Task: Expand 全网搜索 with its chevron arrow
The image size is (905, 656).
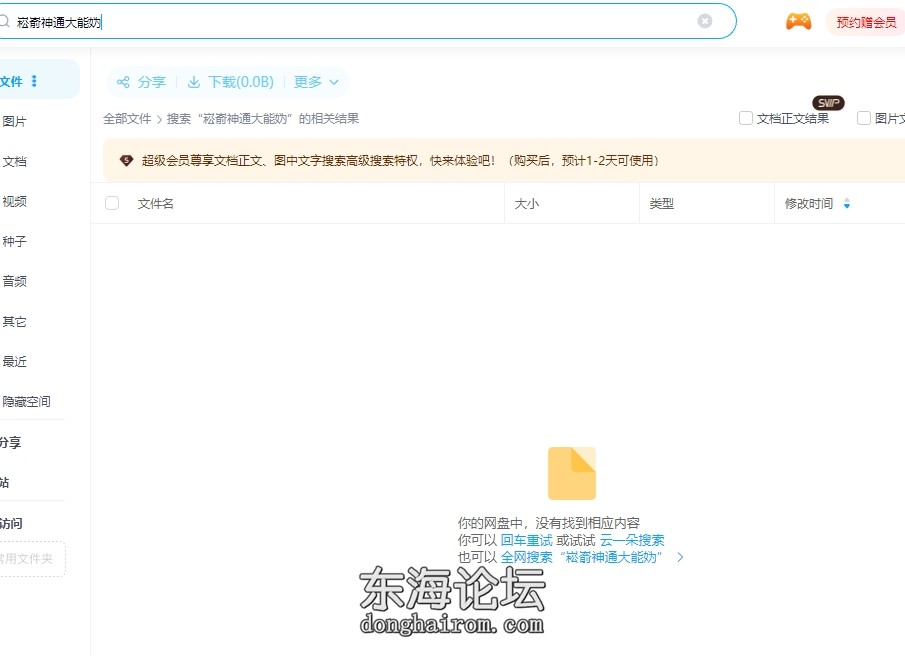Action: click(680, 557)
